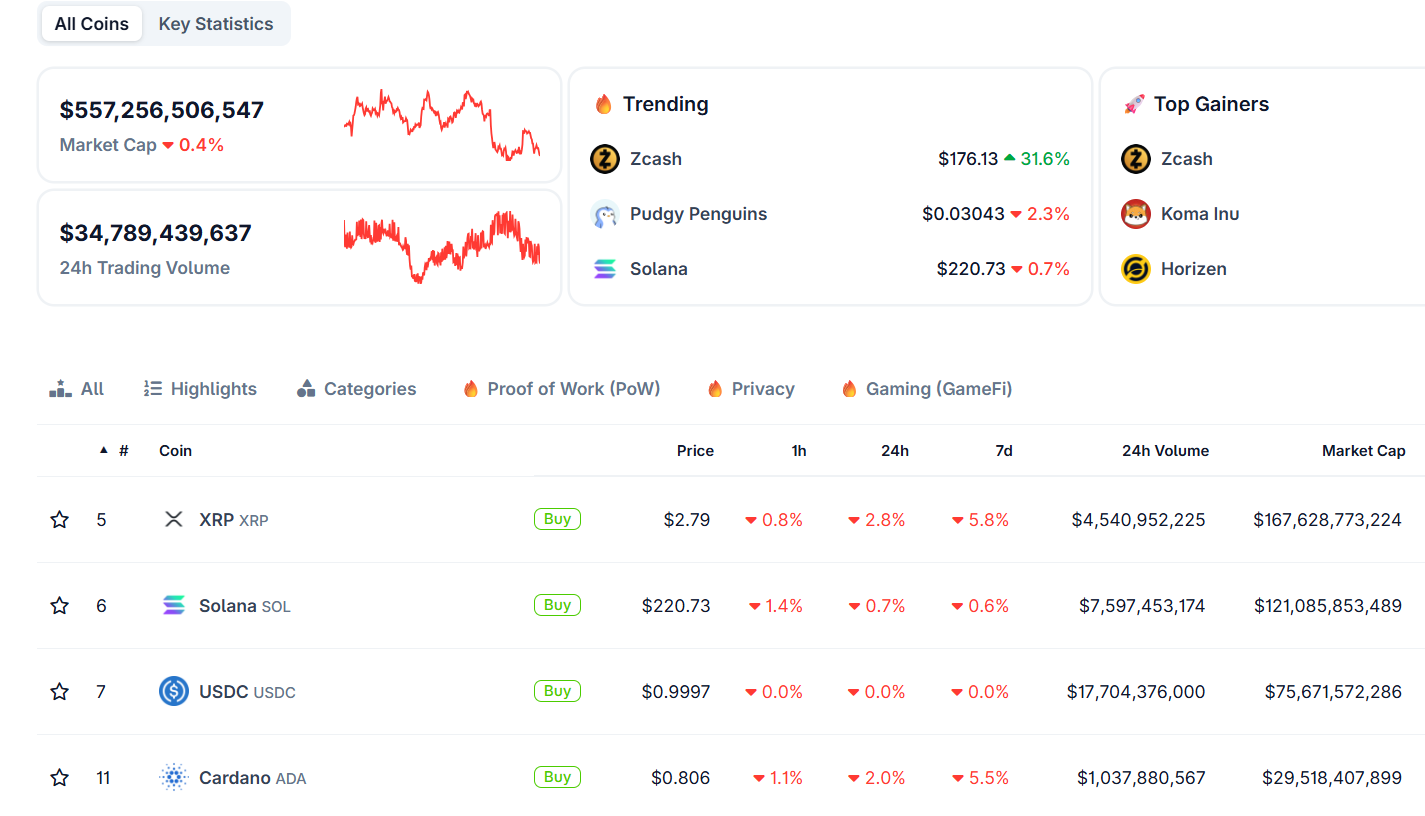Click the USDC logo icon
This screenshot has height=816, width=1425.
click(174, 692)
